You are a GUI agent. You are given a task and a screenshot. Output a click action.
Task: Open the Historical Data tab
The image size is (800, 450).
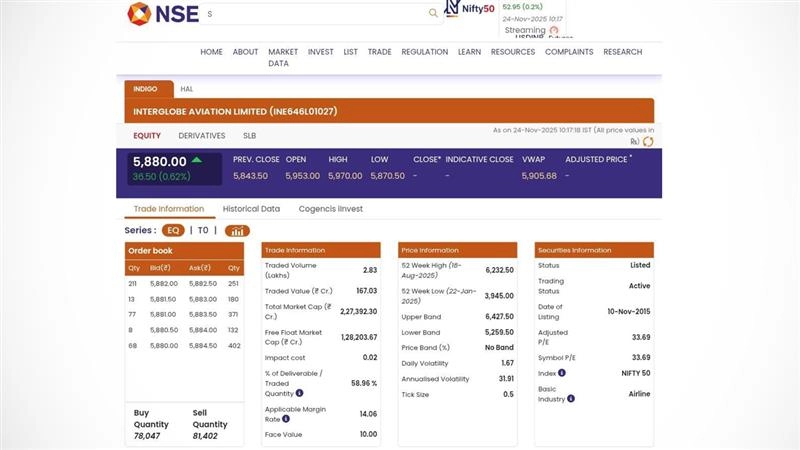251,209
